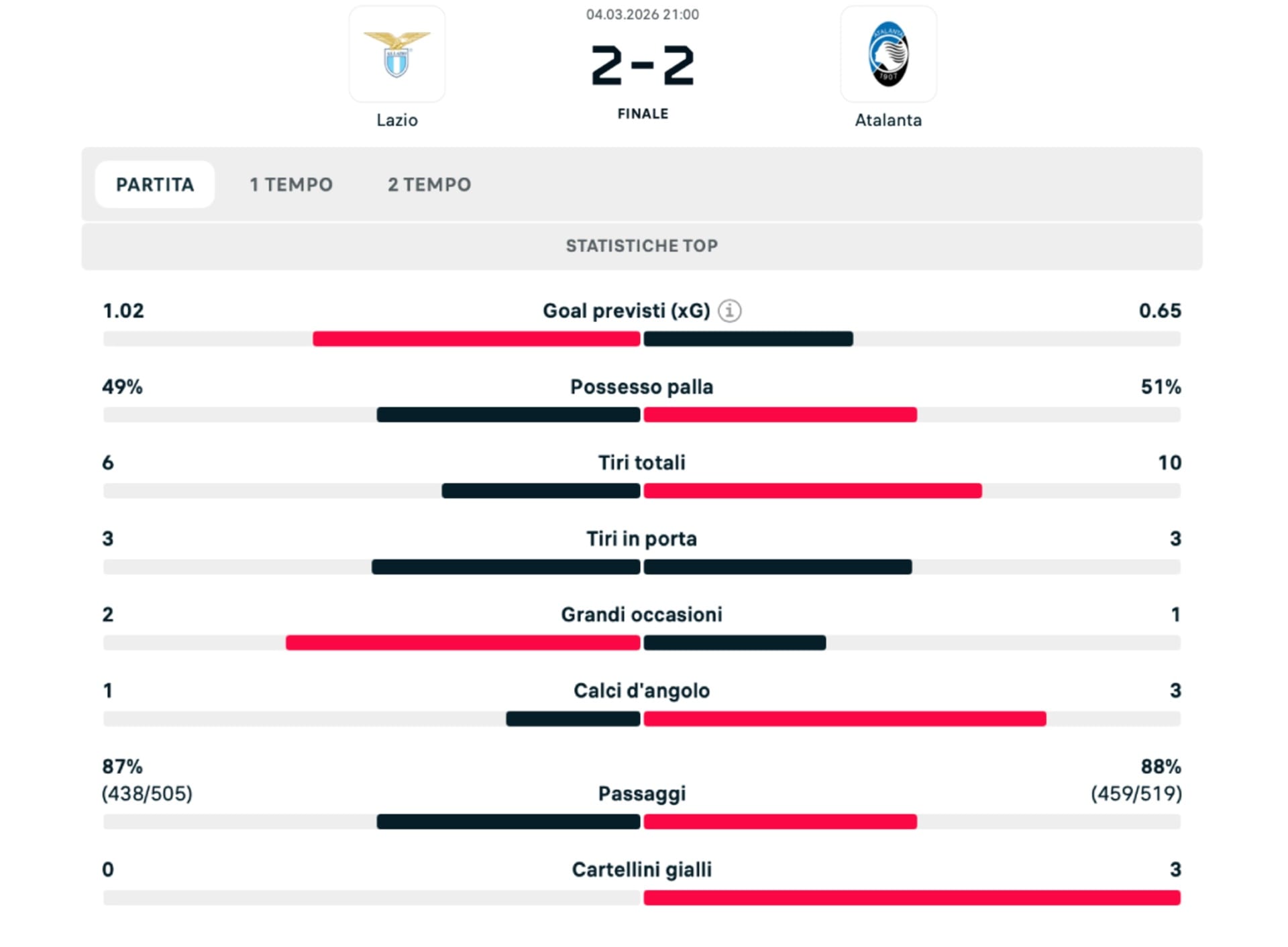
Task: Click the Goal previsti (xG) label
Action: (x=626, y=311)
